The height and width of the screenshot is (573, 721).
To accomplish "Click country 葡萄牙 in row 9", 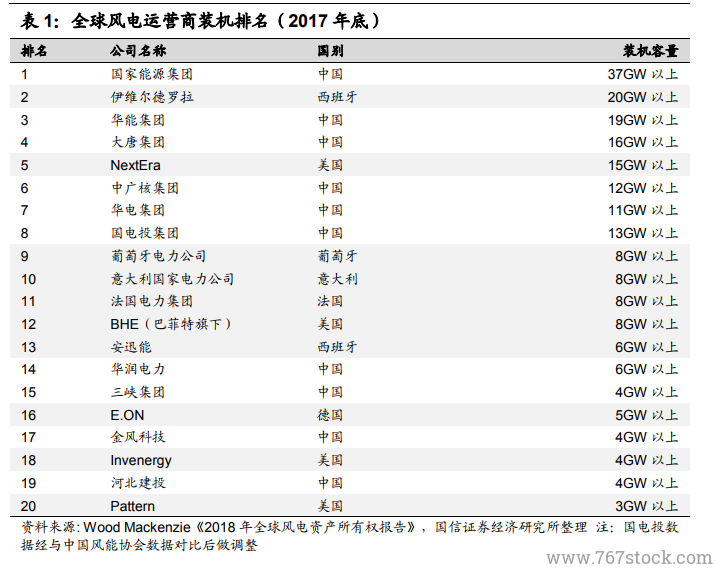I will tap(337, 256).
